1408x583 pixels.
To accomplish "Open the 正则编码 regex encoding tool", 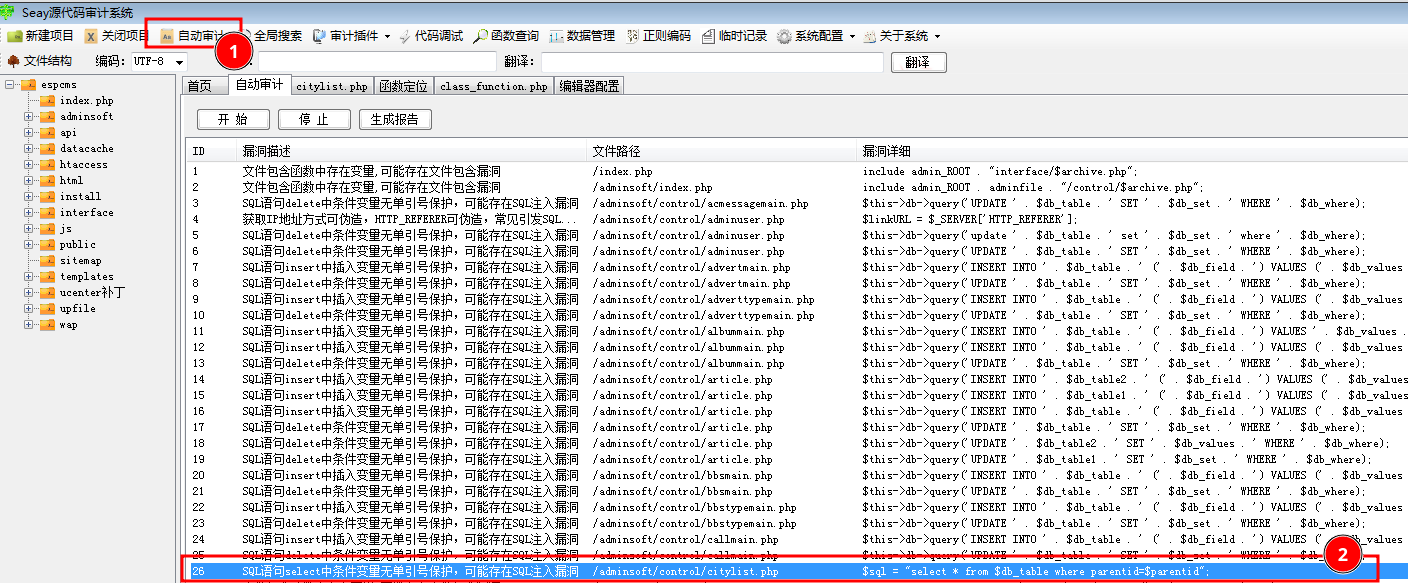I will [658, 36].
